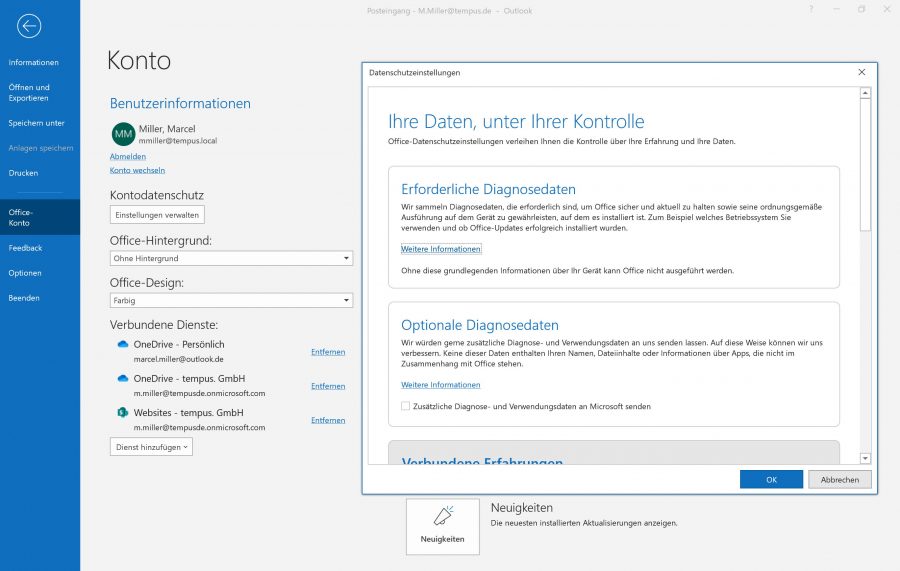Viewport: 900px width, 571px height.
Task: Select Drucken in the sidebar
Action: (23, 173)
